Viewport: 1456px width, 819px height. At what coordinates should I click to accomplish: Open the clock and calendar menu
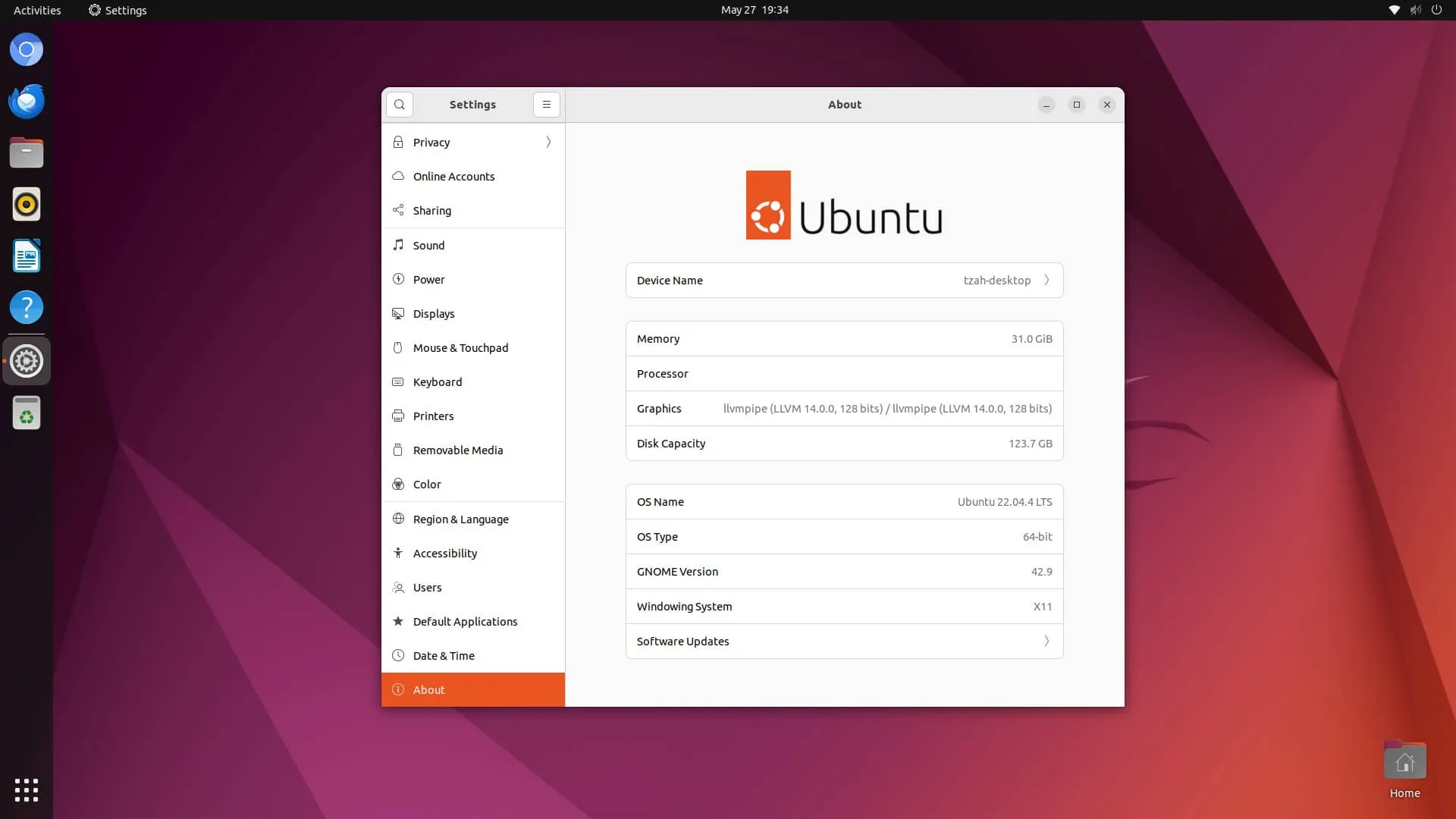754,10
